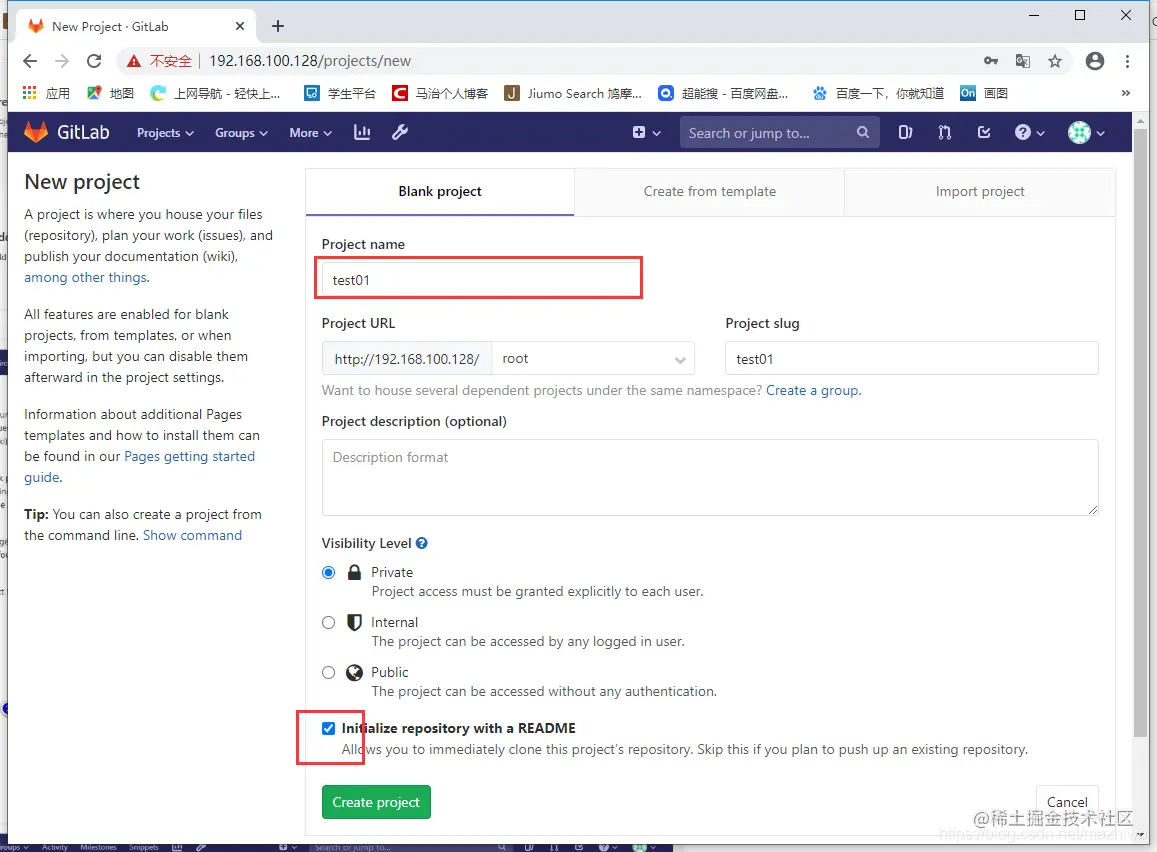
Task: Open the apps grid bookmark icon
Action: click(30, 93)
